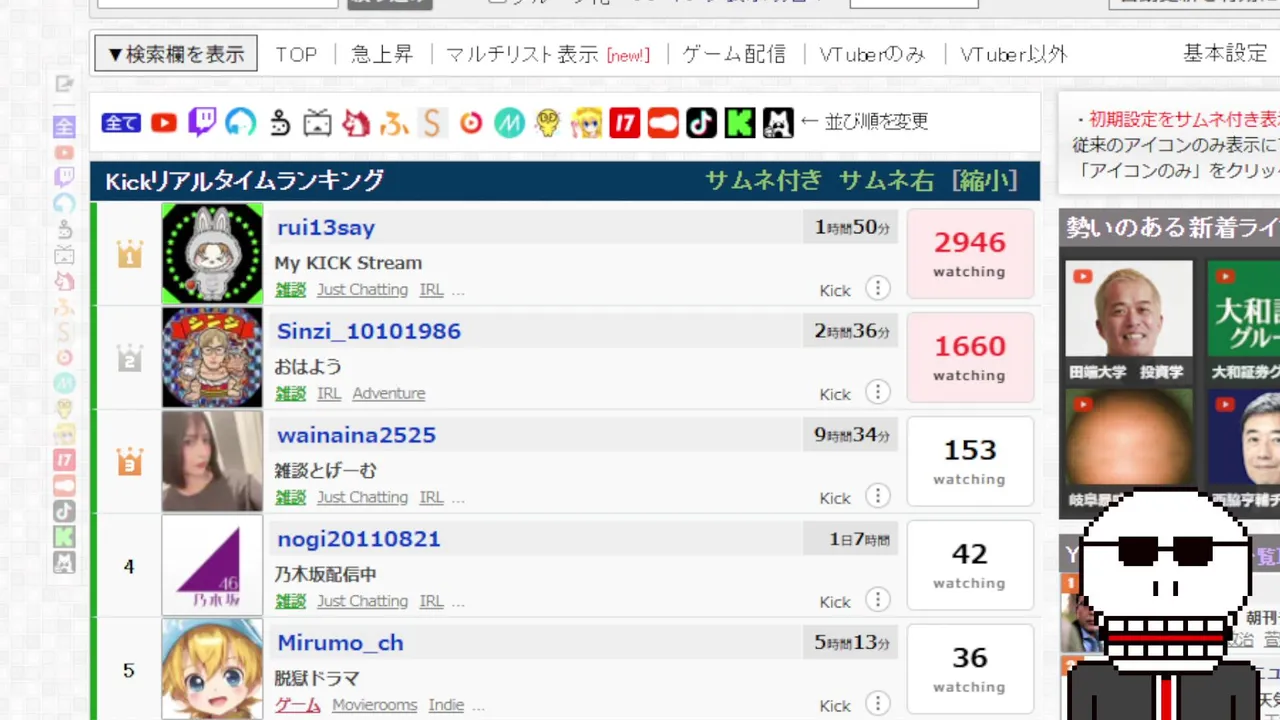Select the red cloud platform icon
The image size is (1280, 720).
pos(663,123)
